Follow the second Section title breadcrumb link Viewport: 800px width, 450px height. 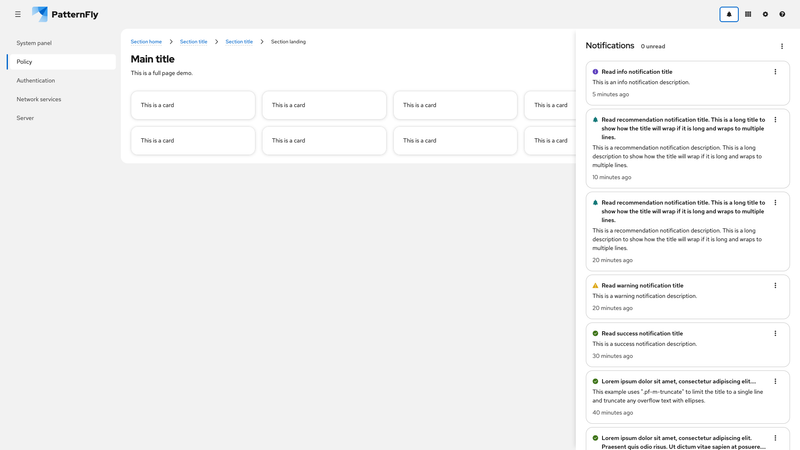[x=239, y=42]
